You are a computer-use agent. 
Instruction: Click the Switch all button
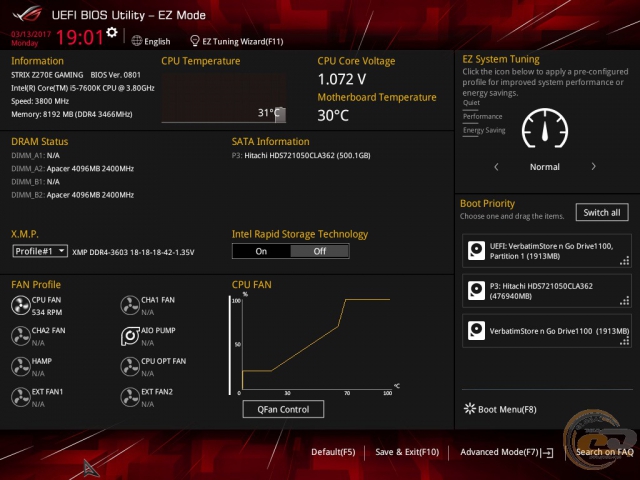coord(602,212)
